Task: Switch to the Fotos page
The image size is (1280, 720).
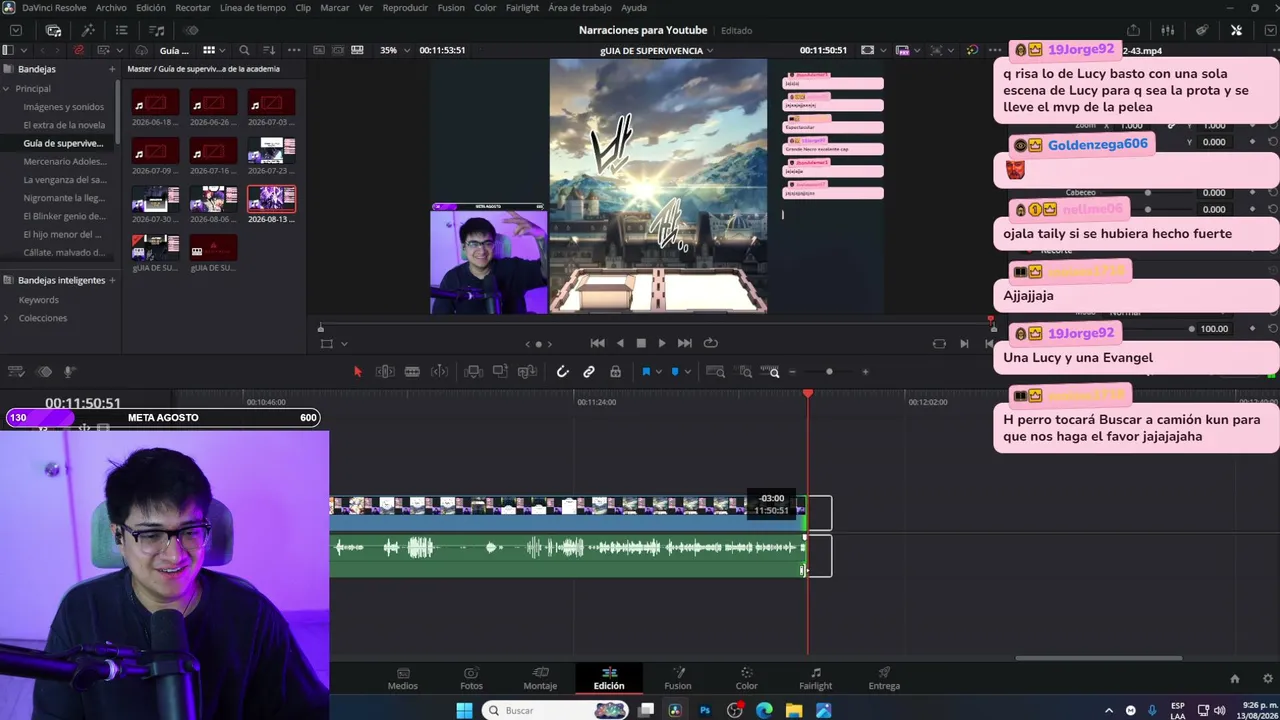Action: point(471,679)
